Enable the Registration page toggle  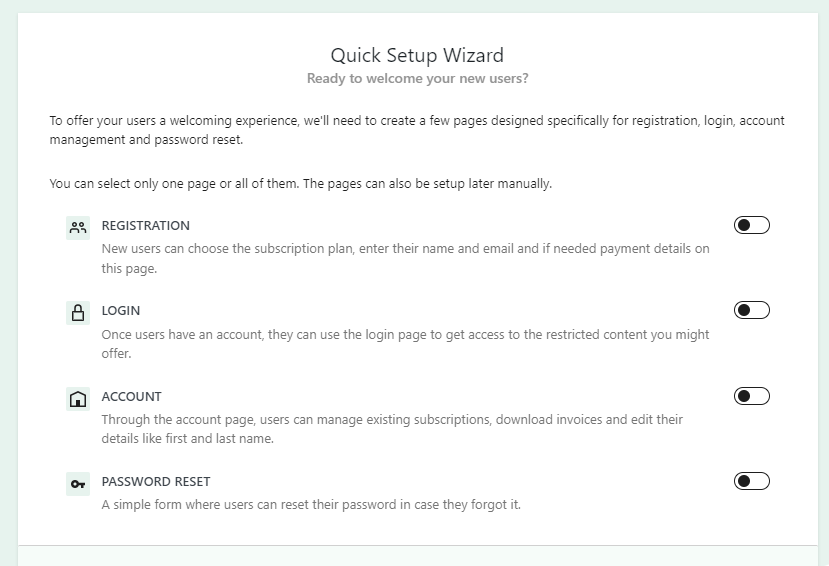751,225
